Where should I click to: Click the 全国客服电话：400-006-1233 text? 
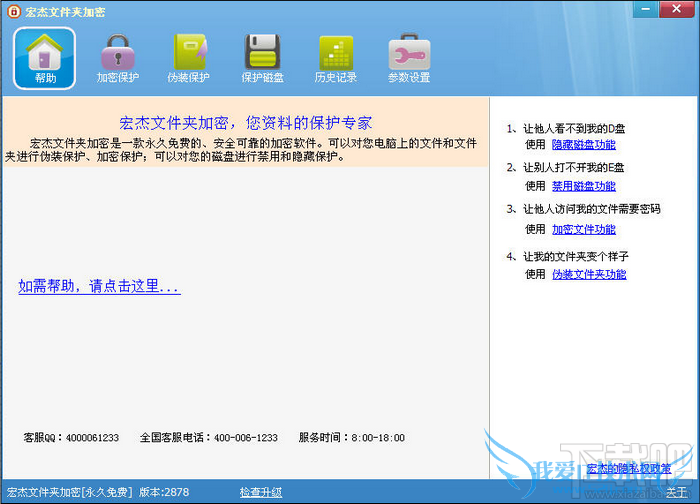[x=208, y=437]
